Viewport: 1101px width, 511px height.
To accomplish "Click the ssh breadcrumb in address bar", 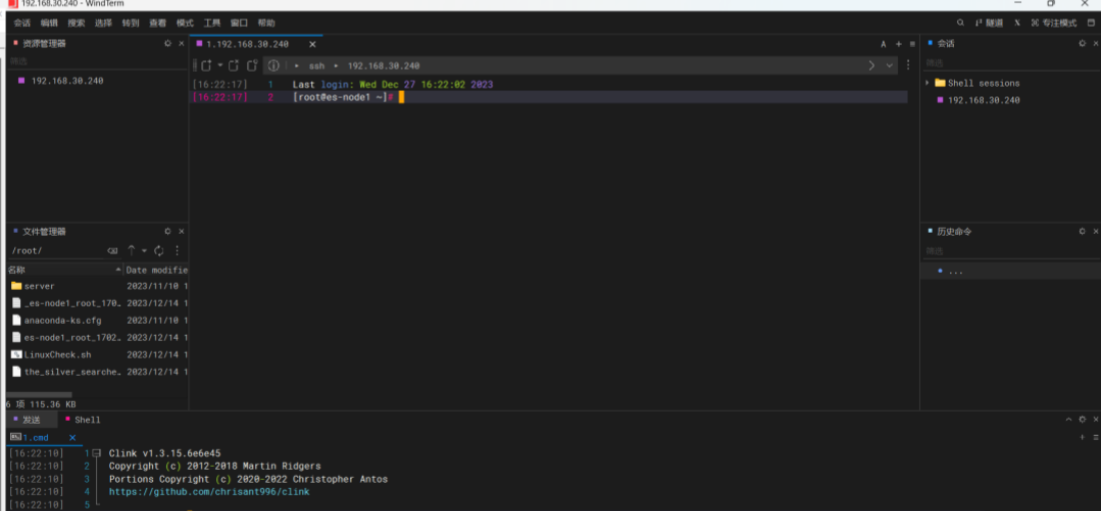I will 317,66.
